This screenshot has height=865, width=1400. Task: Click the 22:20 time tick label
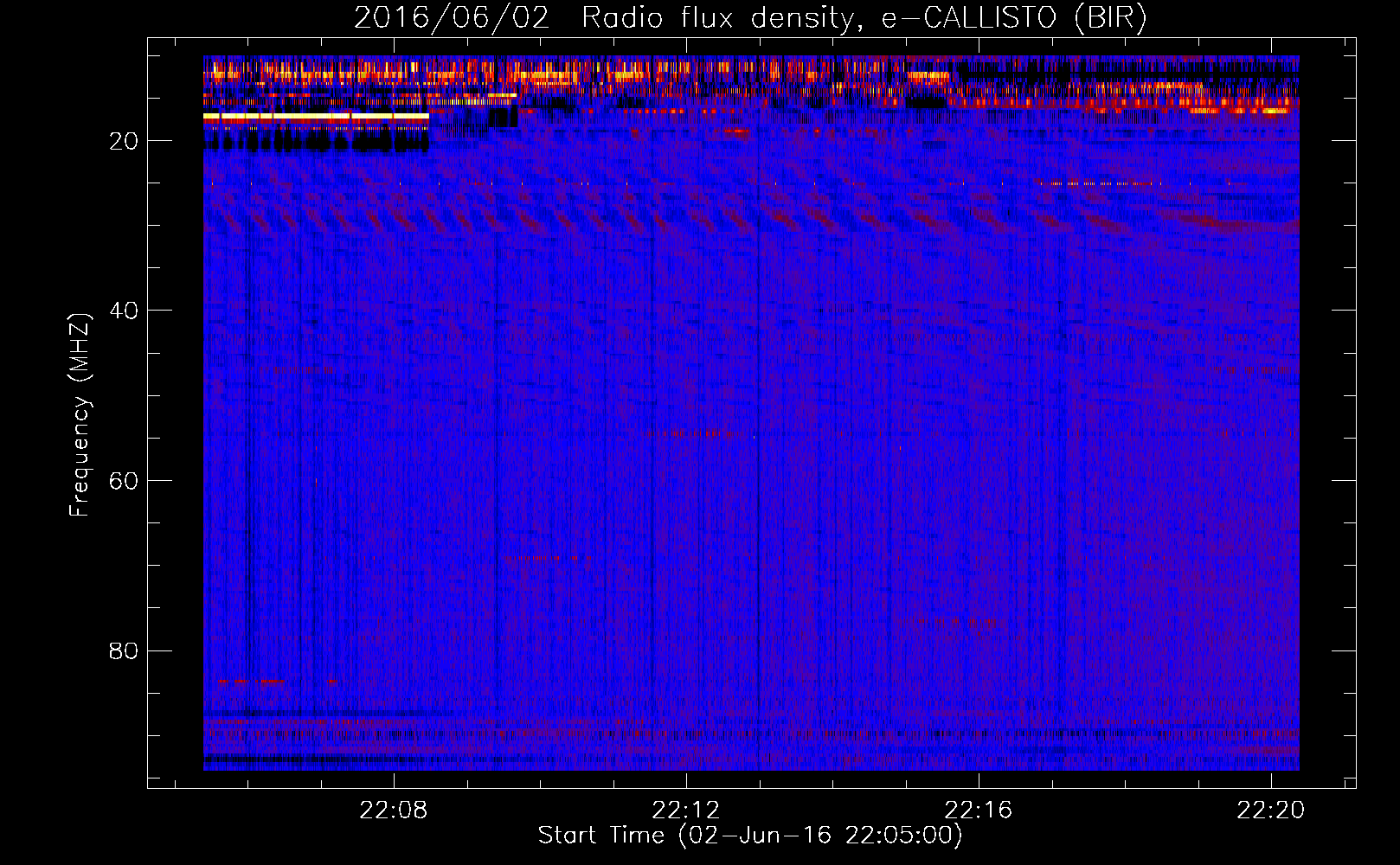pyautogui.click(x=1271, y=811)
